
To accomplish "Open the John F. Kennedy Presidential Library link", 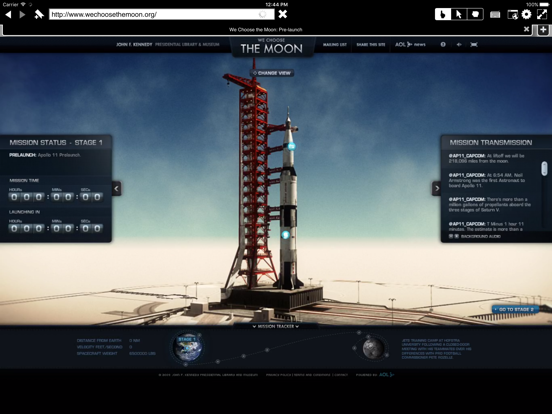I will 168,45.
